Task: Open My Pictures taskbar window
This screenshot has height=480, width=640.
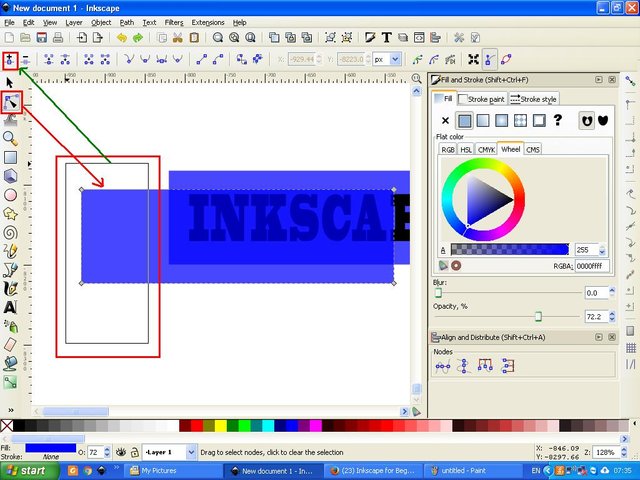Action: point(172,471)
